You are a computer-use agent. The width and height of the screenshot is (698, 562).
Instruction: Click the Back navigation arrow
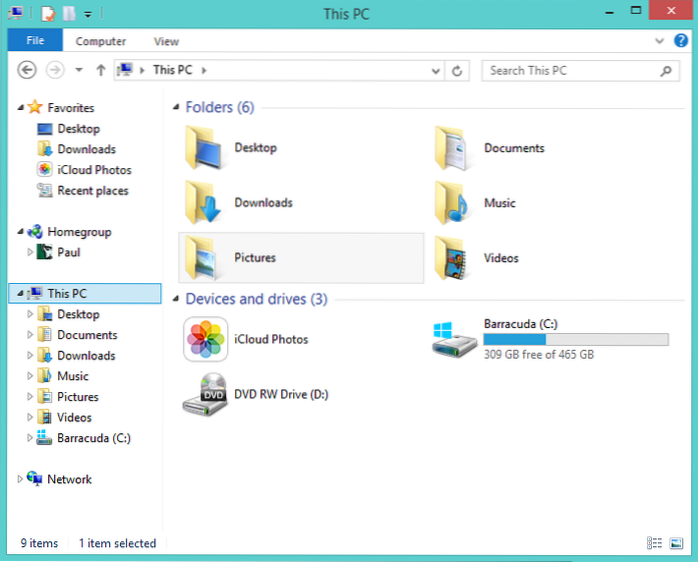coord(28,71)
